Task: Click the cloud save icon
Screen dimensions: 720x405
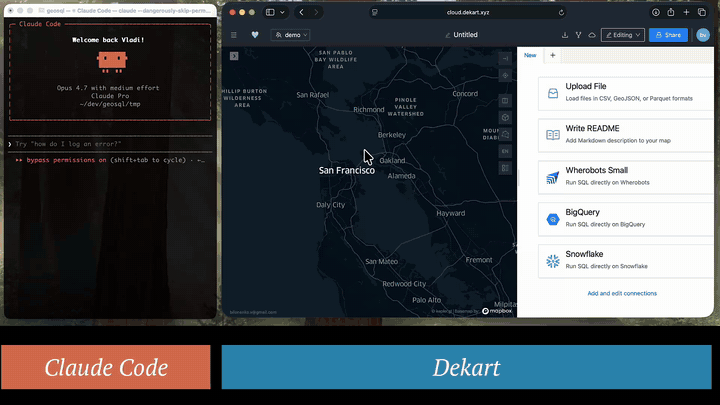Action: (592, 35)
